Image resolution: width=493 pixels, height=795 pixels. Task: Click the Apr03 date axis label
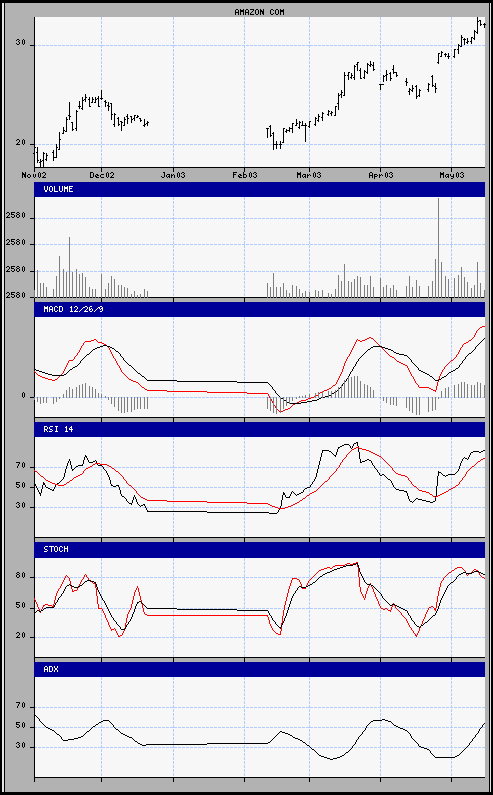point(380,175)
